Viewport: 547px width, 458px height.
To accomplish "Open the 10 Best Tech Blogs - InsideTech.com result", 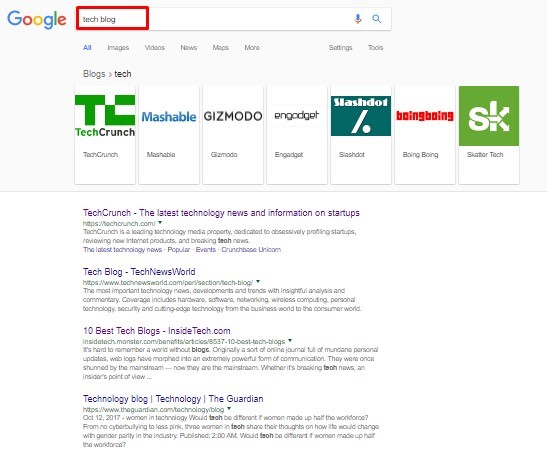I will pyautogui.click(x=157, y=331).
